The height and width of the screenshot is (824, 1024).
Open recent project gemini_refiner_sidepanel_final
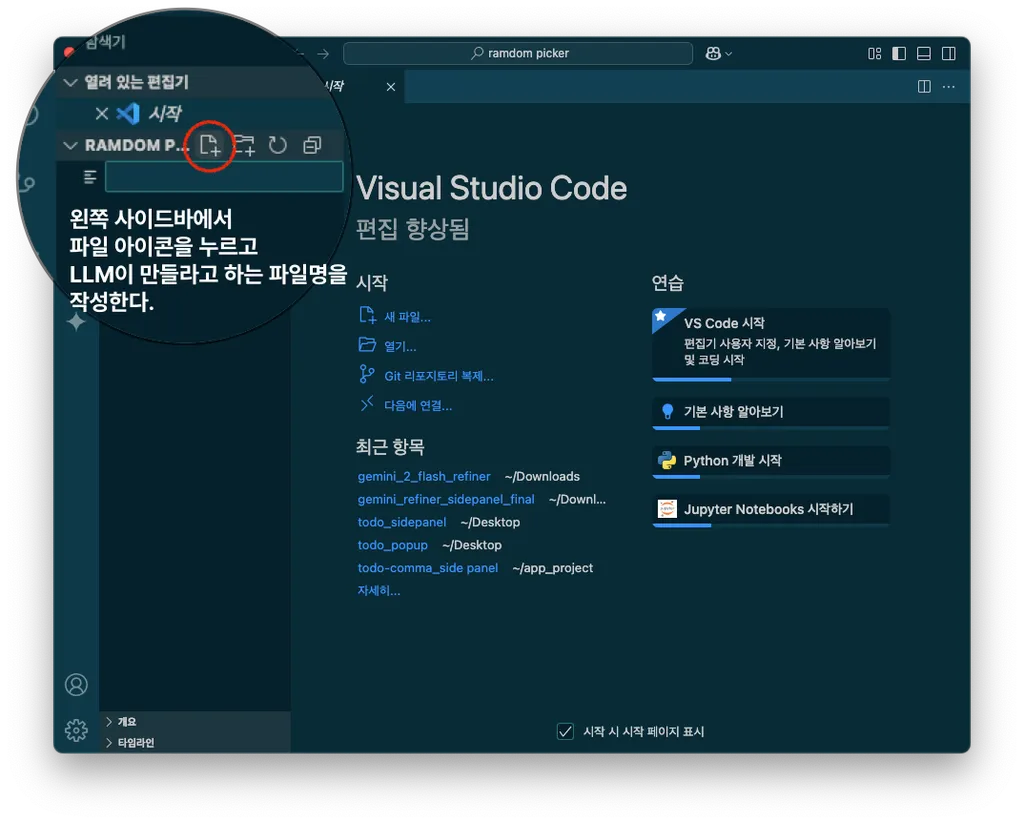446,499
